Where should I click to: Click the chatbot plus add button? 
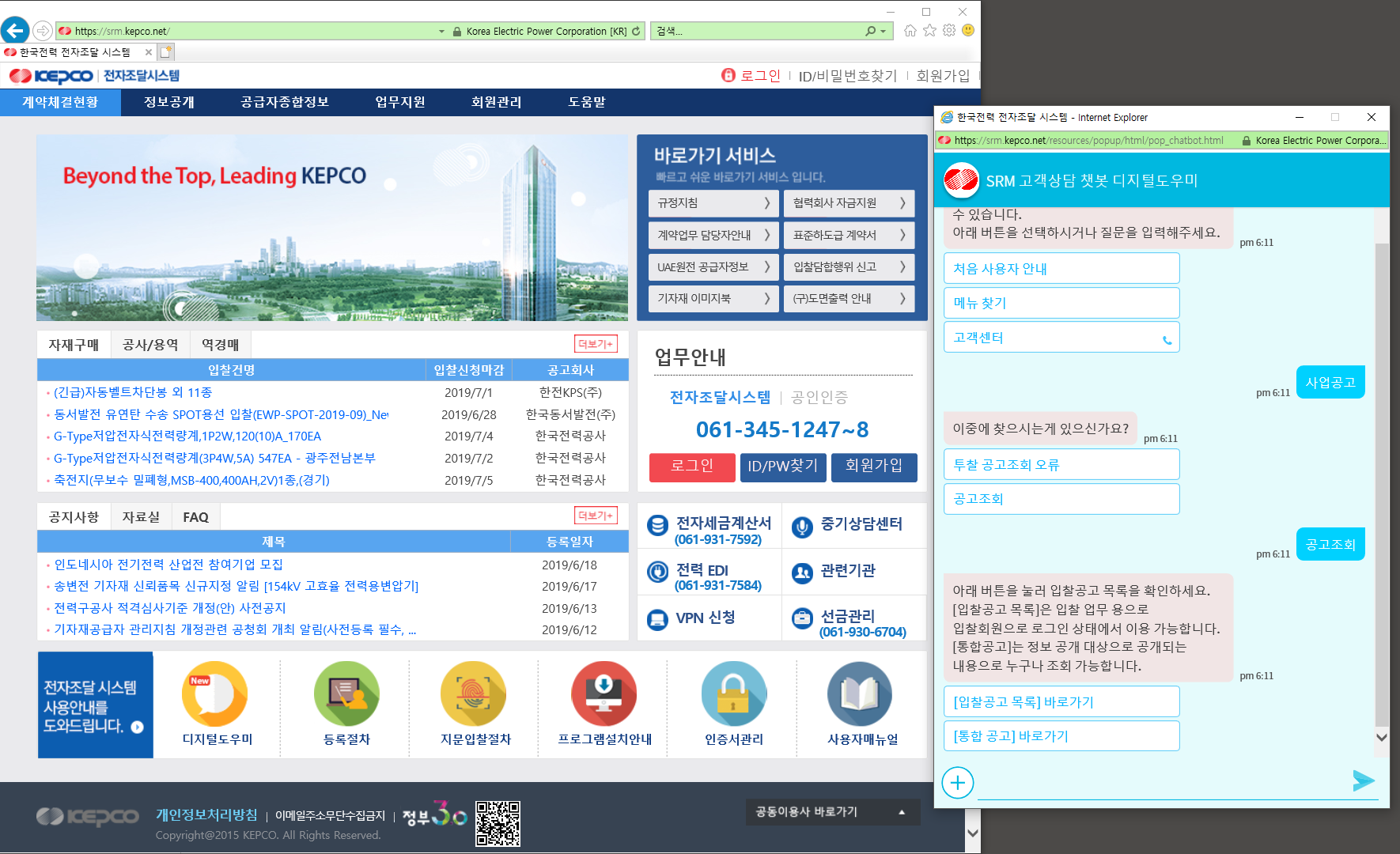coord(958,783)
